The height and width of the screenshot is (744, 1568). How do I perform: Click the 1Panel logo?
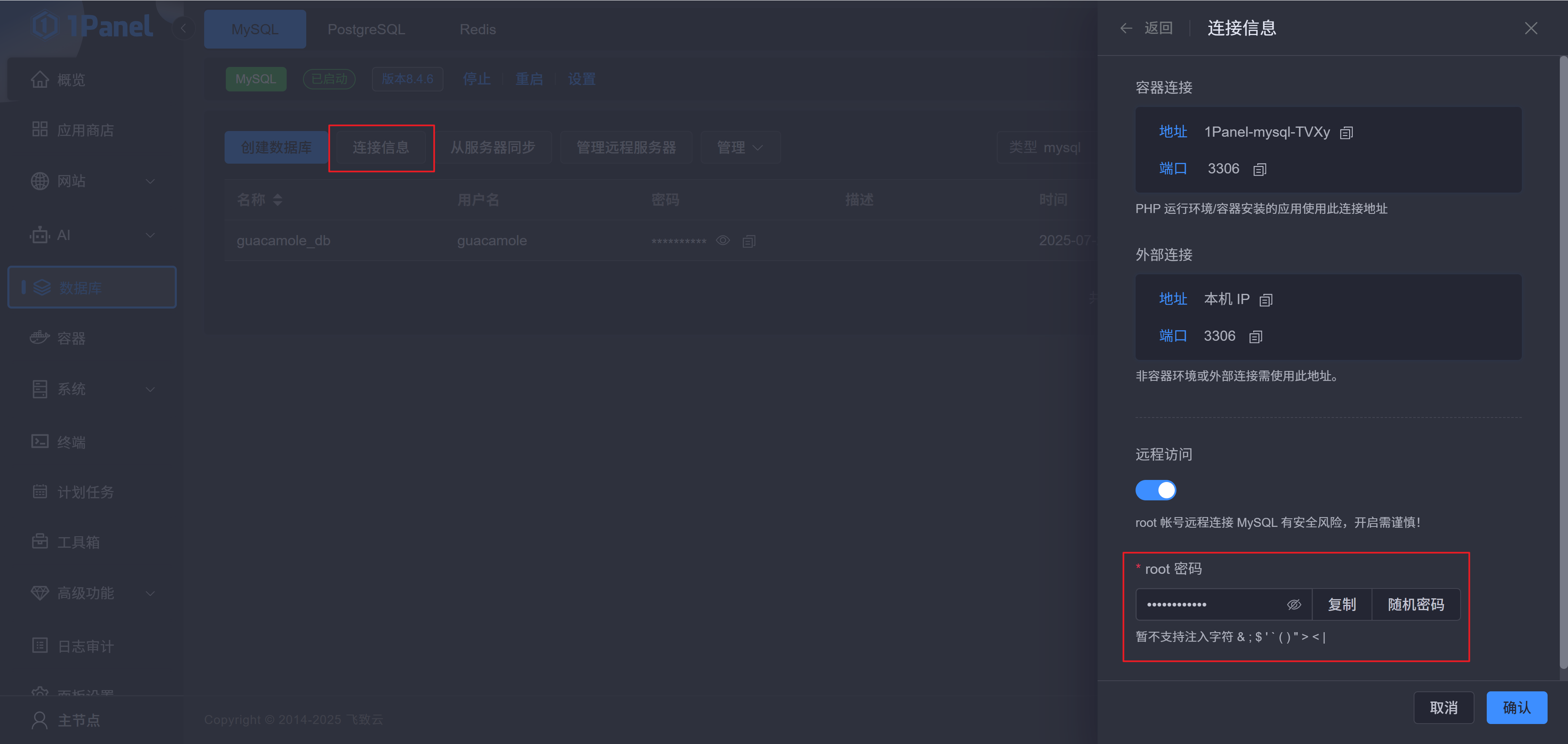click(x=91, y=26)
